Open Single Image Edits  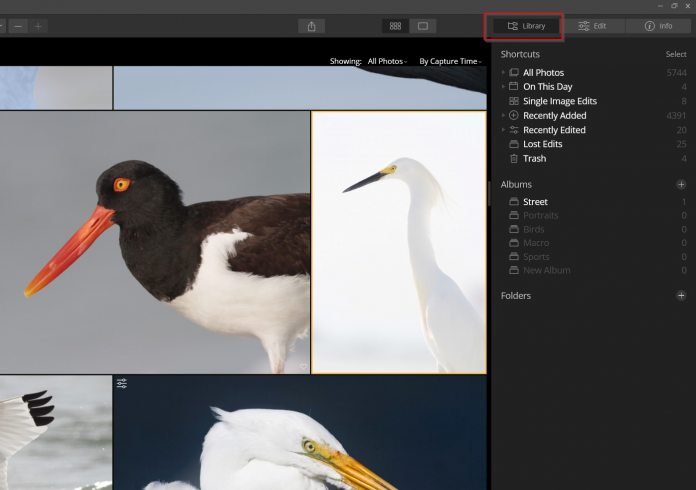(x=560, y=101)
